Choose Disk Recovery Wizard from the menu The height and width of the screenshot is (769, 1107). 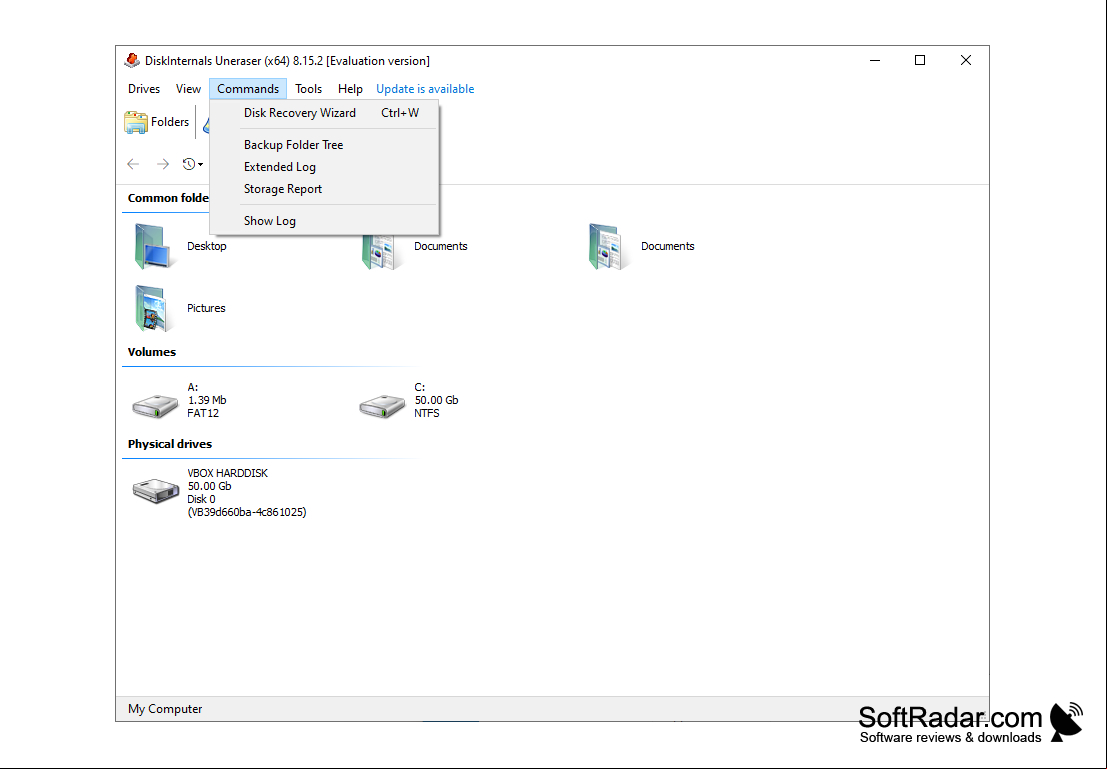pos(325,113)
